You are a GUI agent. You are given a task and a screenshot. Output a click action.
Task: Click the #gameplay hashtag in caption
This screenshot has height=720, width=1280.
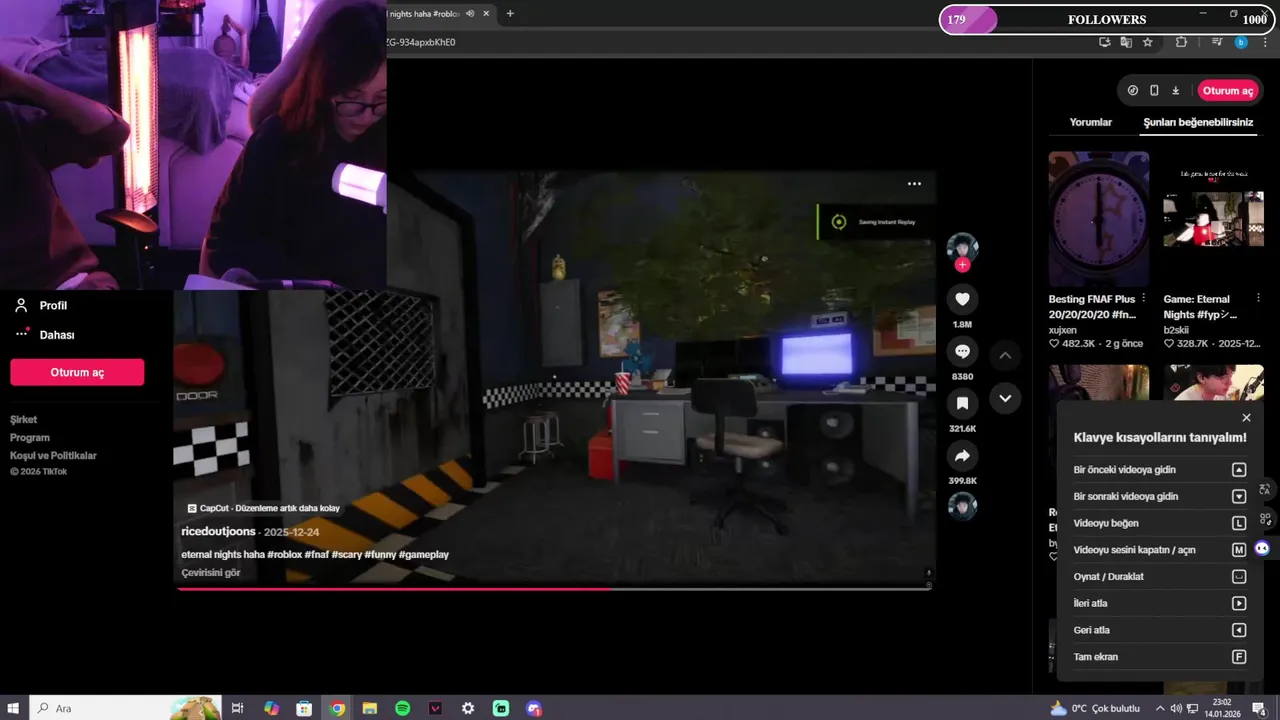point(423,554)
